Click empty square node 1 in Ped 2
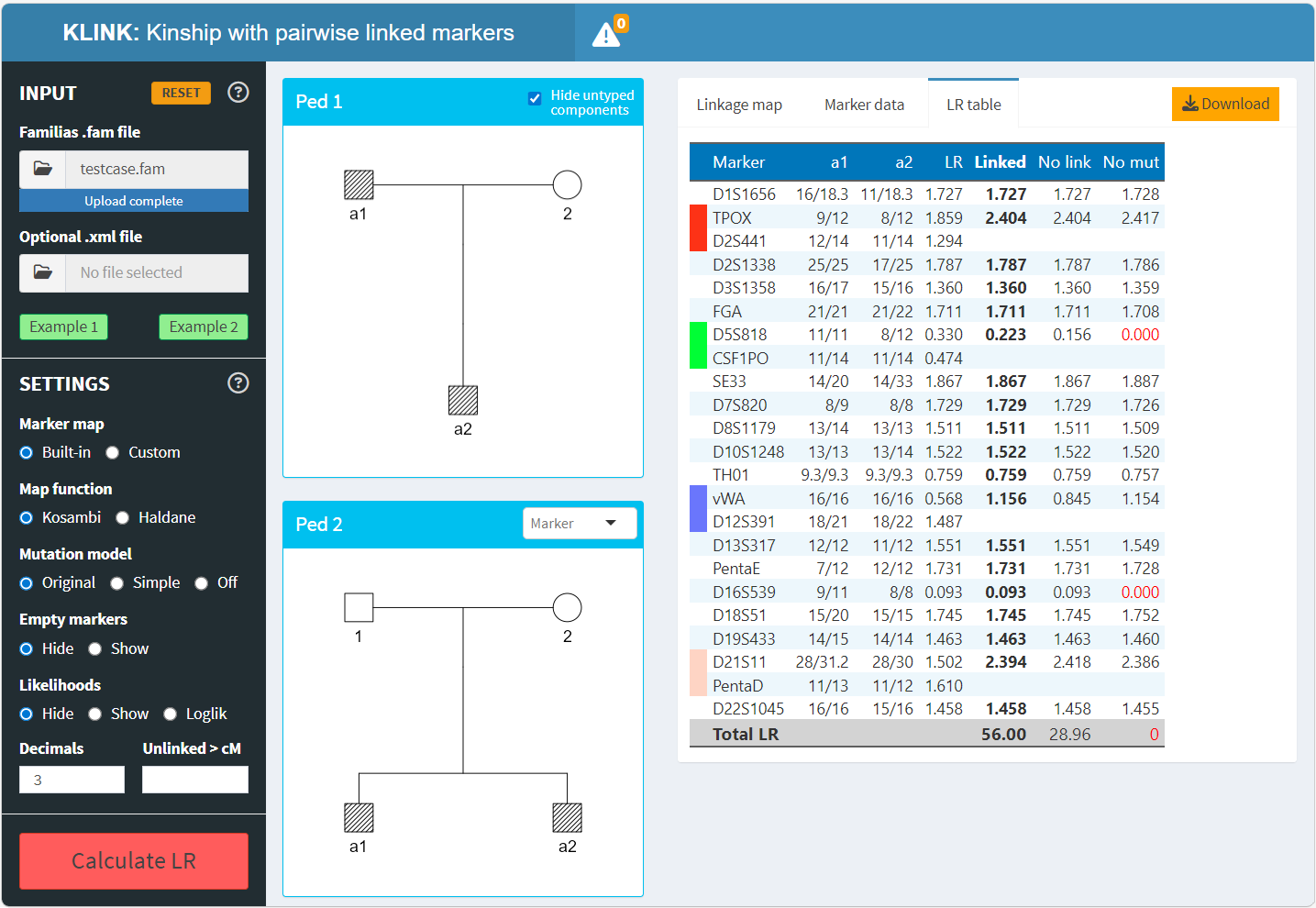1316x908 pixels. tap(359, 608)
